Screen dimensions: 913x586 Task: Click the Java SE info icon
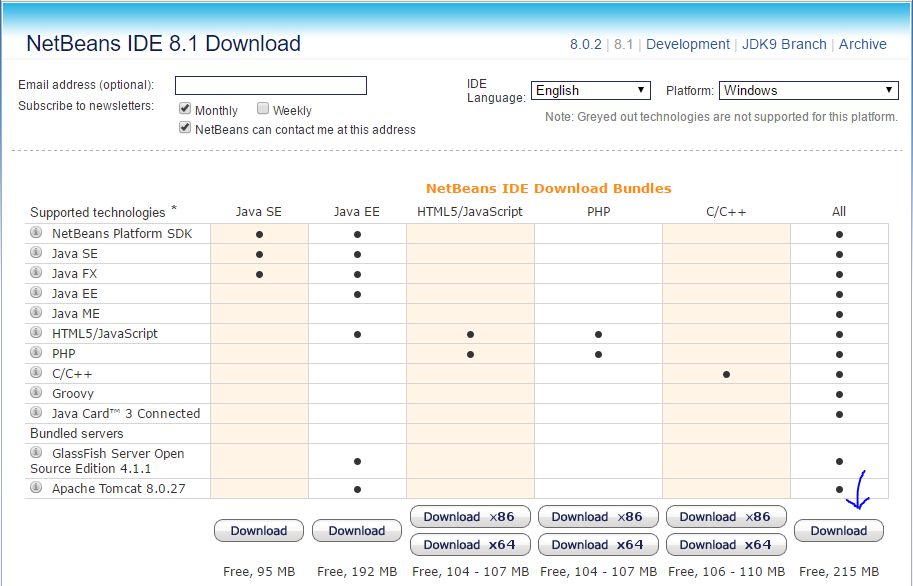[35, 253]
